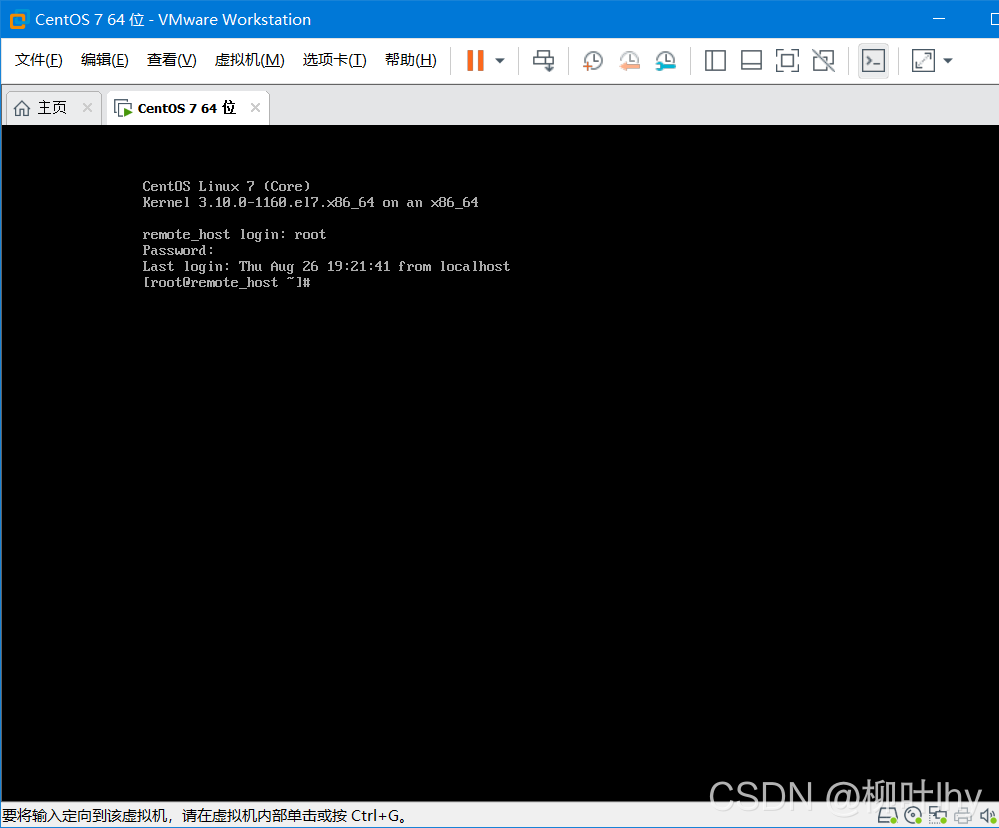This screenshot has height=828, width=999.
Task: Take a snapshot of this virtual machine
Action: (x=593, y=61)
